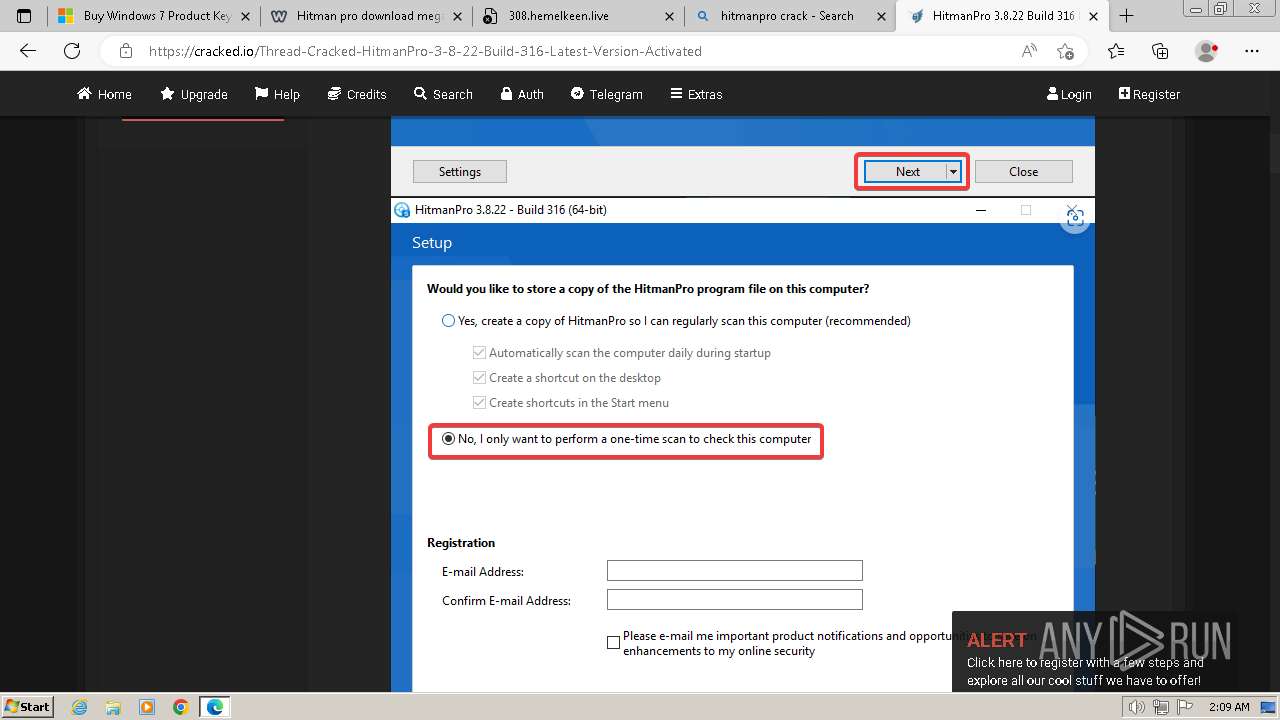Click the browser address bar URL

click(x=425, y=51)
